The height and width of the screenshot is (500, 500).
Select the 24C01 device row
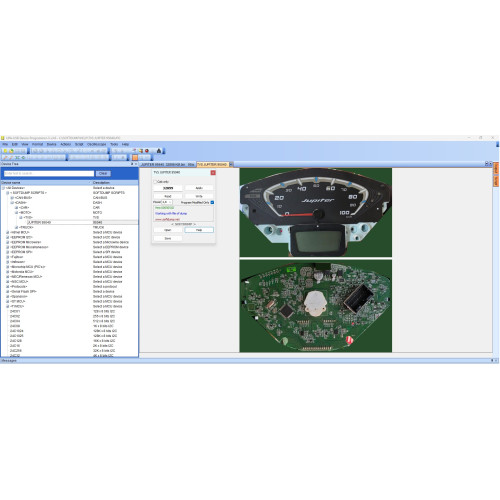[x=15, y=311]
